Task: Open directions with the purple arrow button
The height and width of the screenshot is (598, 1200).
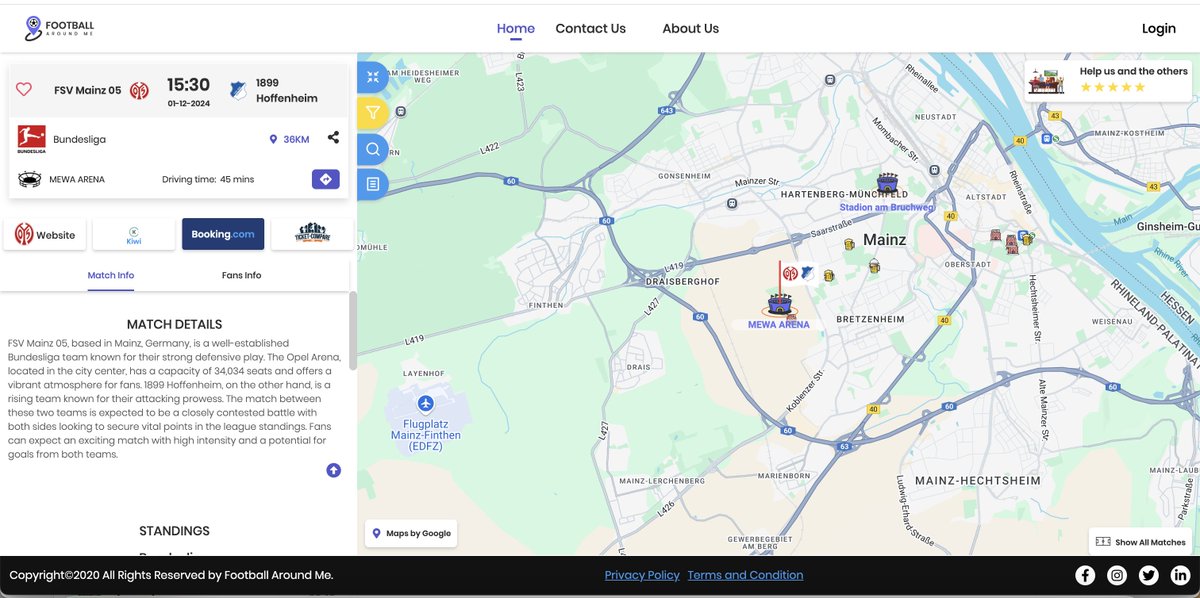Action: click(326, 179)
